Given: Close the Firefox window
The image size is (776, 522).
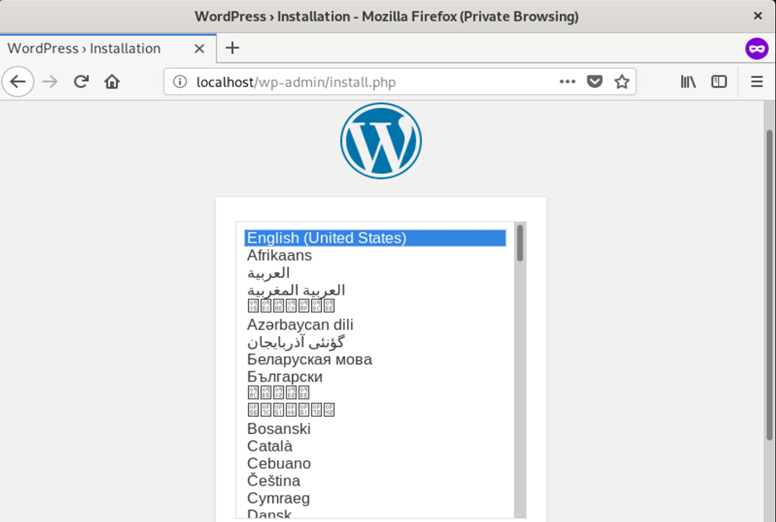Looking at the screenshot, I should [x=757, y=16].
